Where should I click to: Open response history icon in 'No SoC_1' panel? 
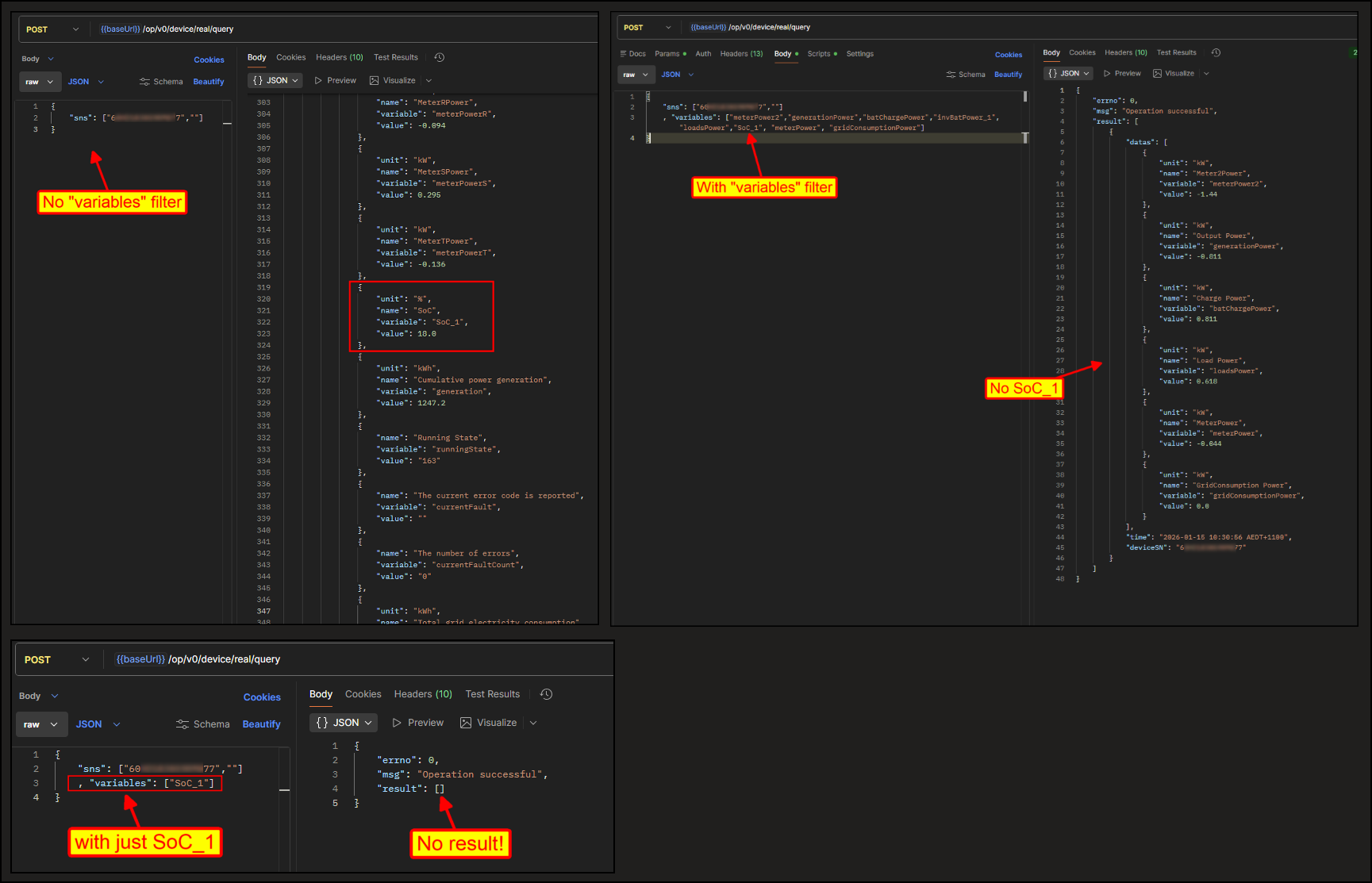[x=1216, y=53]
